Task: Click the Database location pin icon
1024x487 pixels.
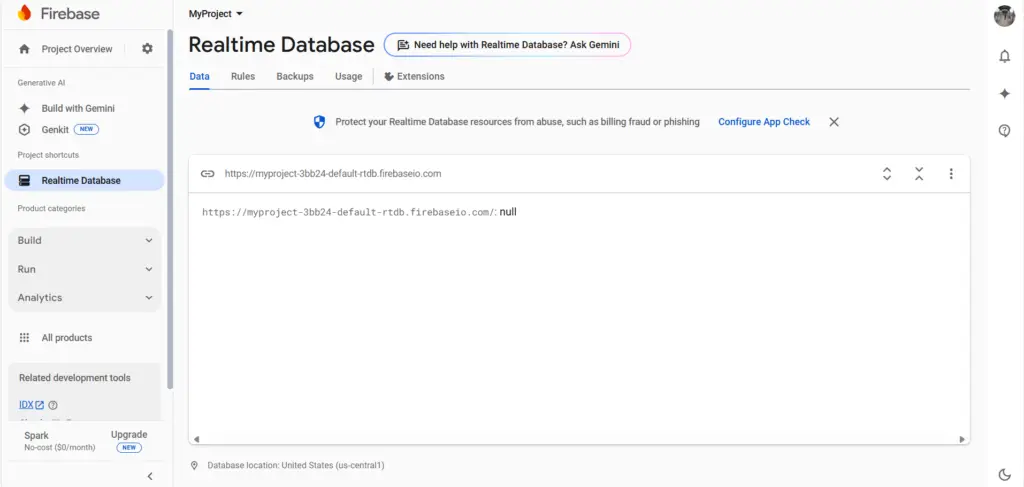Action: 194,465
